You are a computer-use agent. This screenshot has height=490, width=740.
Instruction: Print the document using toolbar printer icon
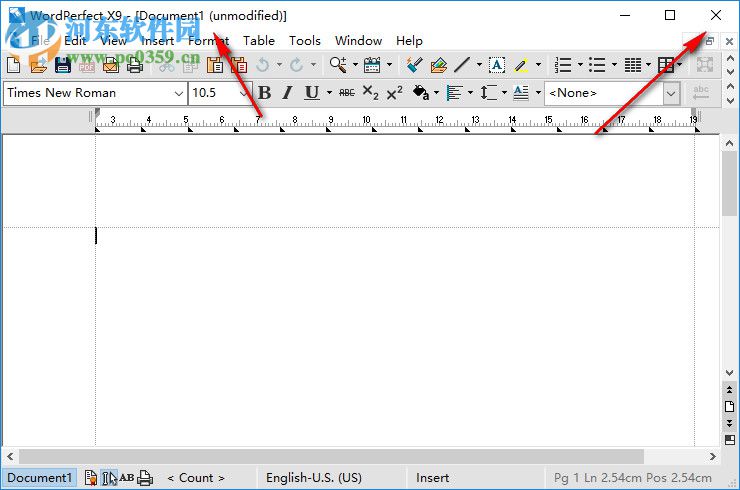point(135,65)
